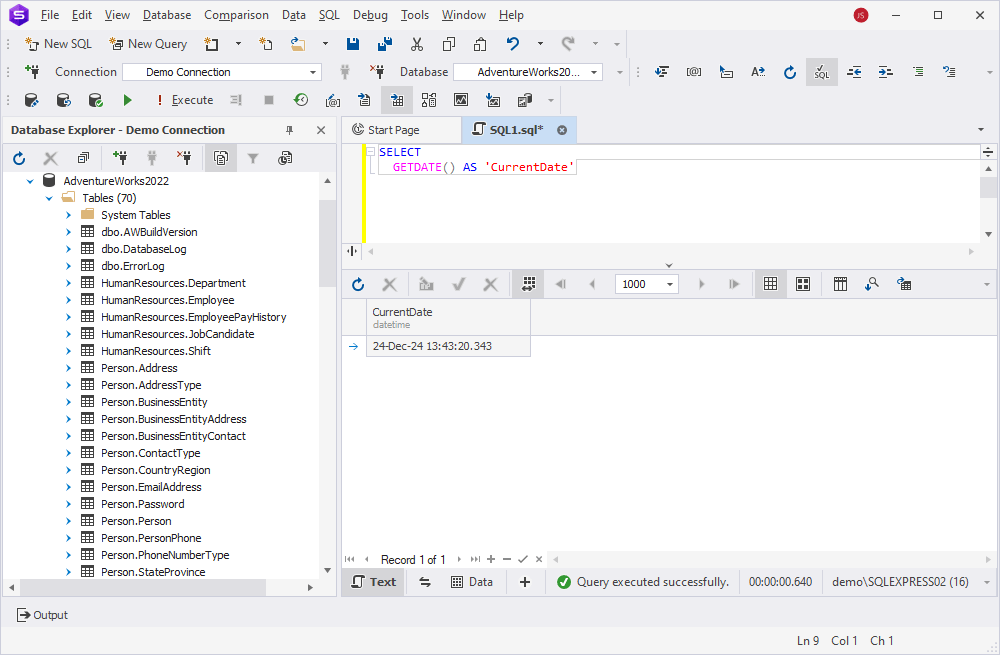
Task: Click the Redo arrow icon
Action: coord(568,43)
